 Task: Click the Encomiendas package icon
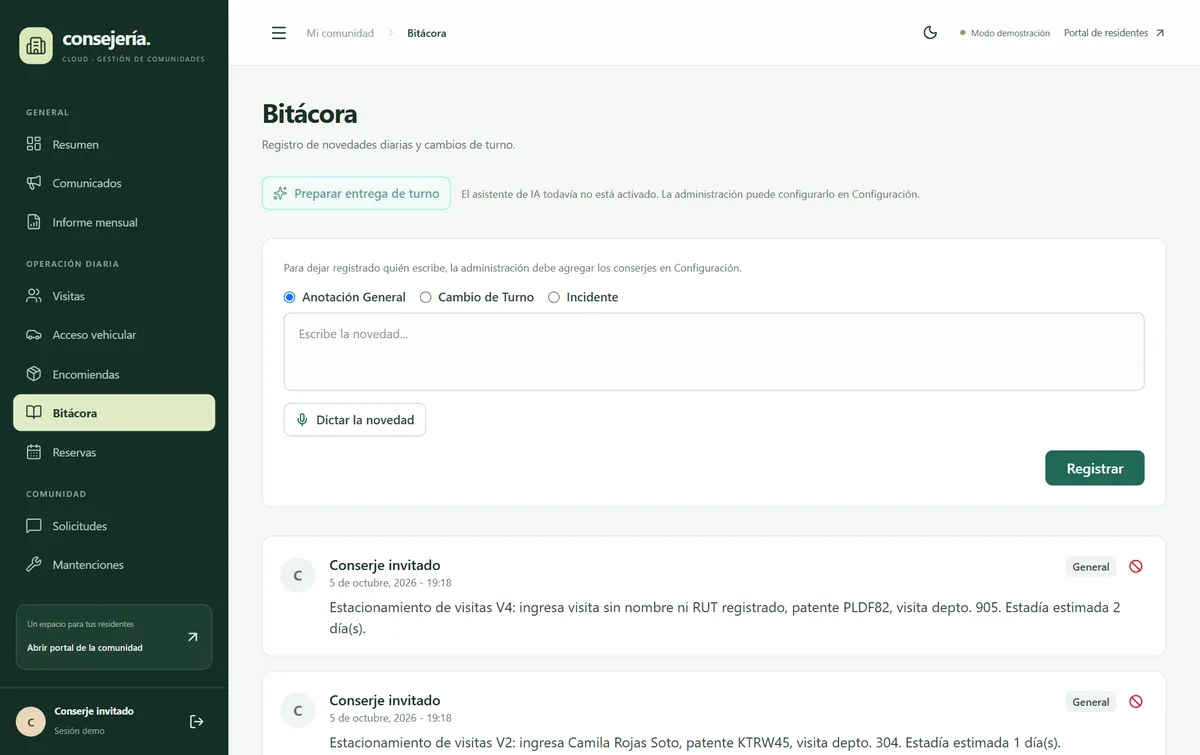coord(34,374)
